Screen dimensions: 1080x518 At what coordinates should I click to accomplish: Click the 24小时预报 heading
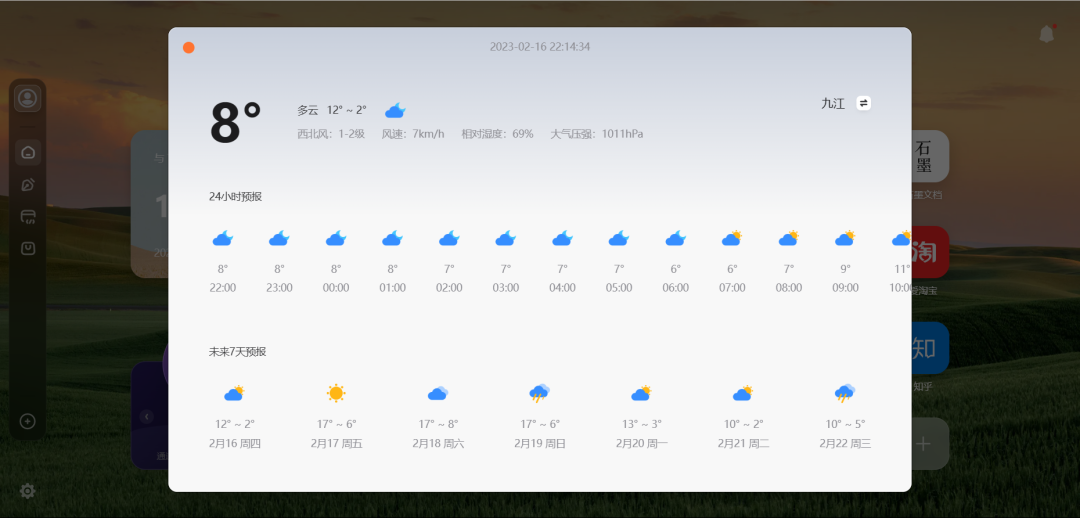[x=236, y=196]
